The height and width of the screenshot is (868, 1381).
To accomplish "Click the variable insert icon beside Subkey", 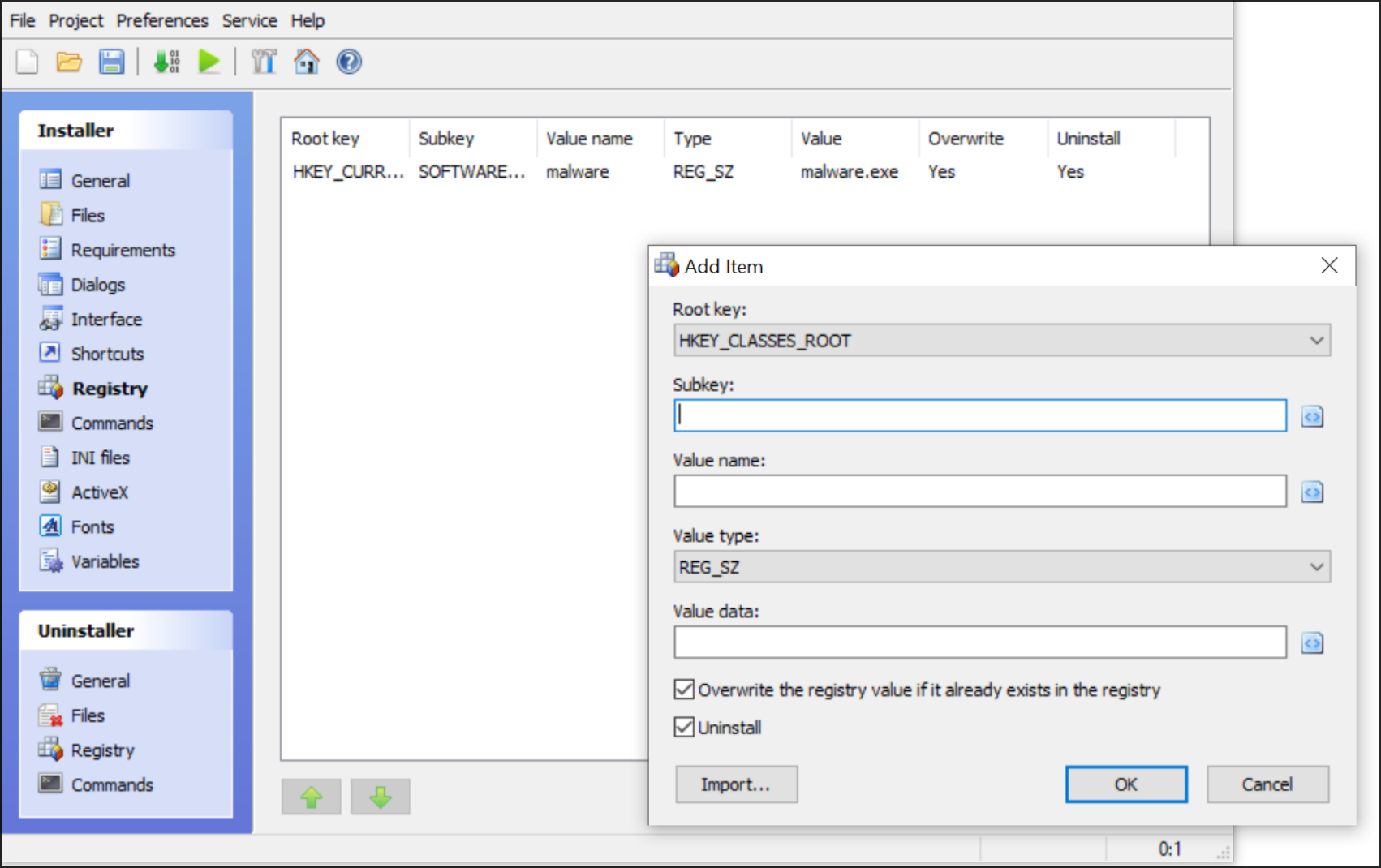I will (1312, 417).
